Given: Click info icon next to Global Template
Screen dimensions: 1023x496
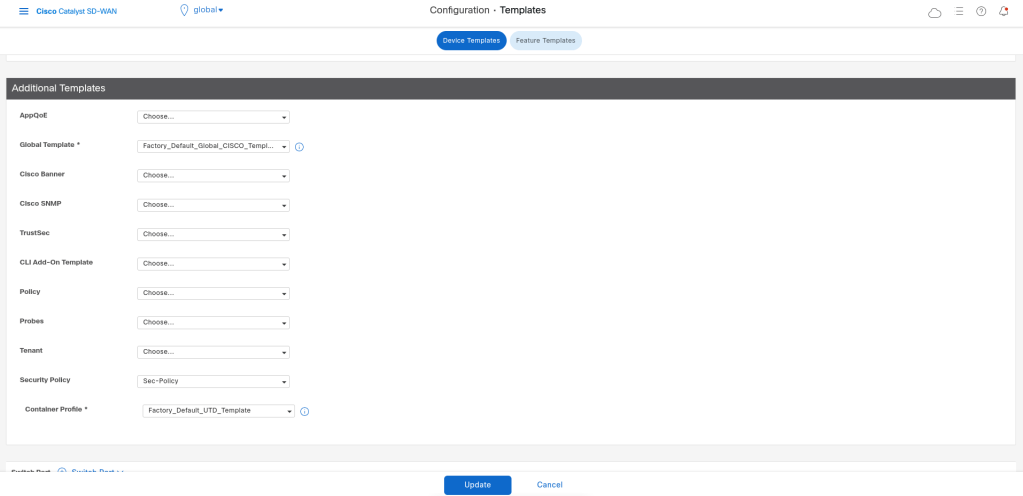Looking at the screenshot, I should click(299, 147).
